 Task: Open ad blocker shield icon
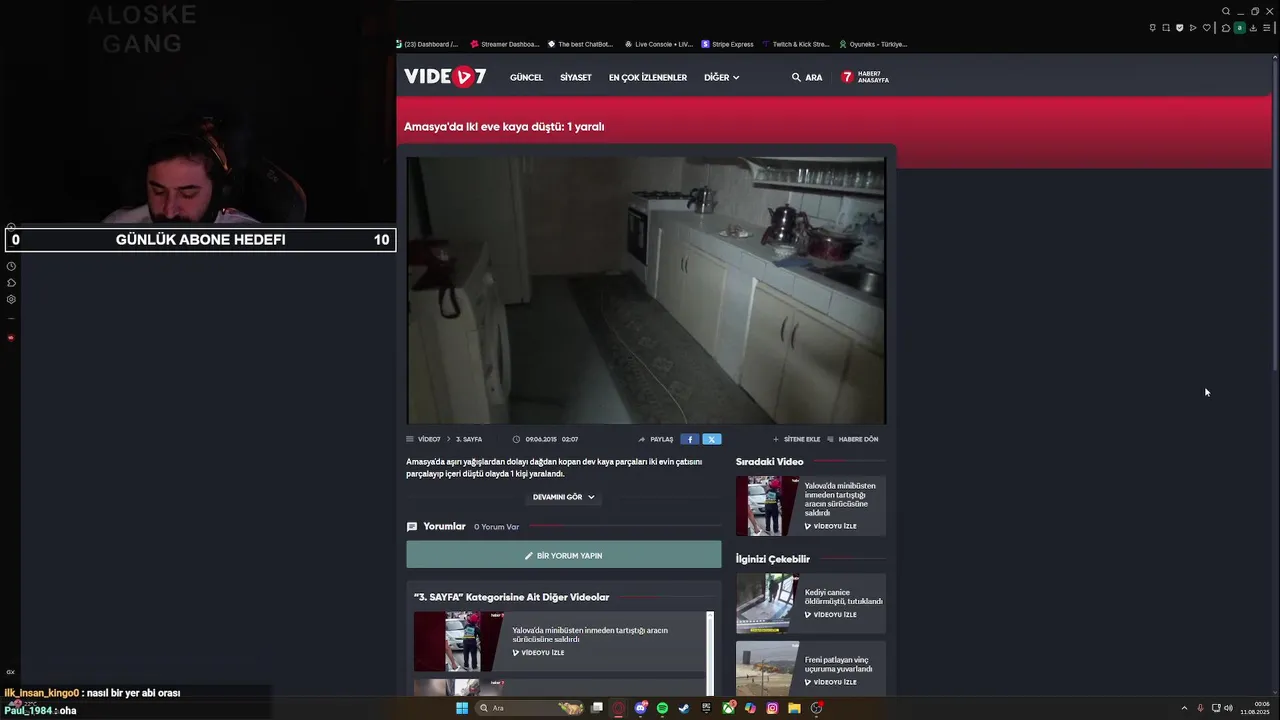1180,28
